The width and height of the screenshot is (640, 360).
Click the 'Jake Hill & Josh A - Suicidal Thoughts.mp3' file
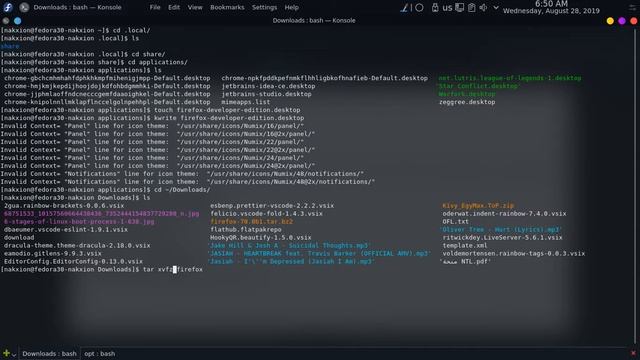[x=289, y=245]
